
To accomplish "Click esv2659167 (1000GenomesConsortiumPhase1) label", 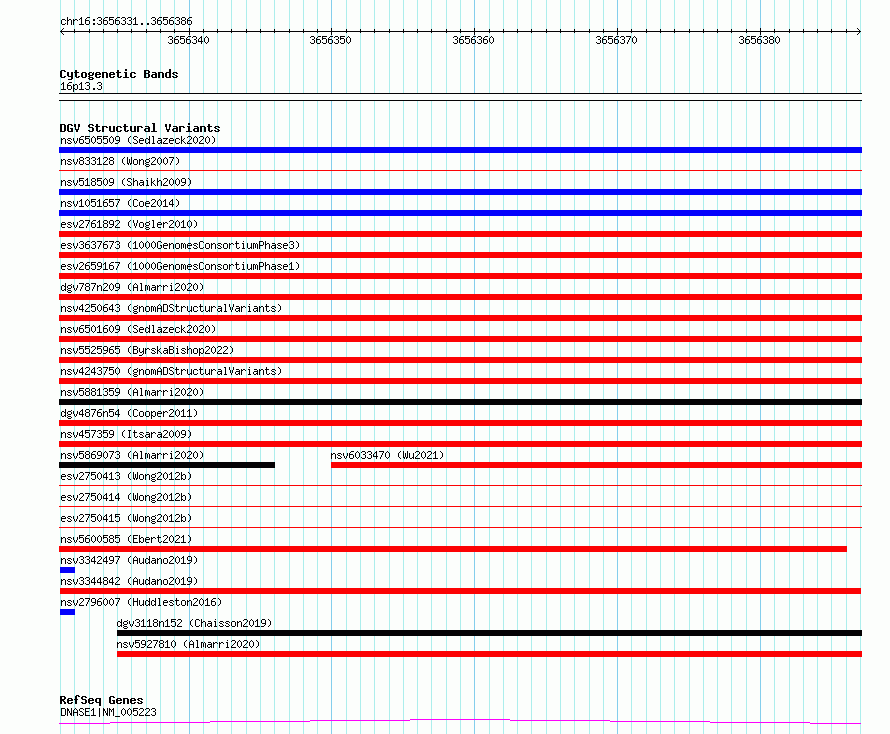I will coord(180,266).
